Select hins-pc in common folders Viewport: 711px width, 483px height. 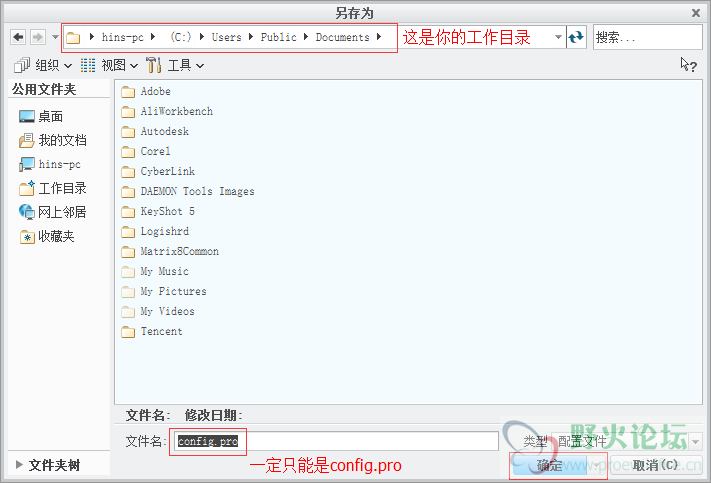(50, 164)
